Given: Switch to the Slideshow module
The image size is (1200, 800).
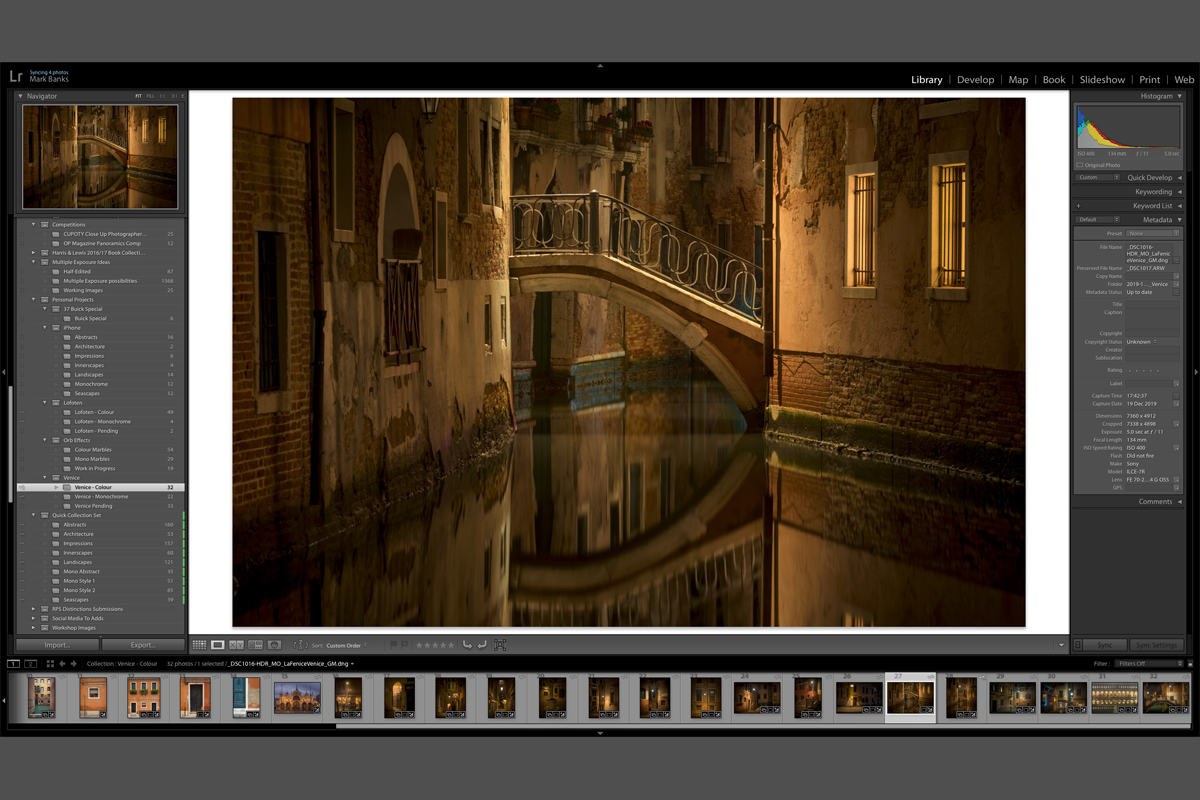Looking at the screenshot, I should 1102,80.
